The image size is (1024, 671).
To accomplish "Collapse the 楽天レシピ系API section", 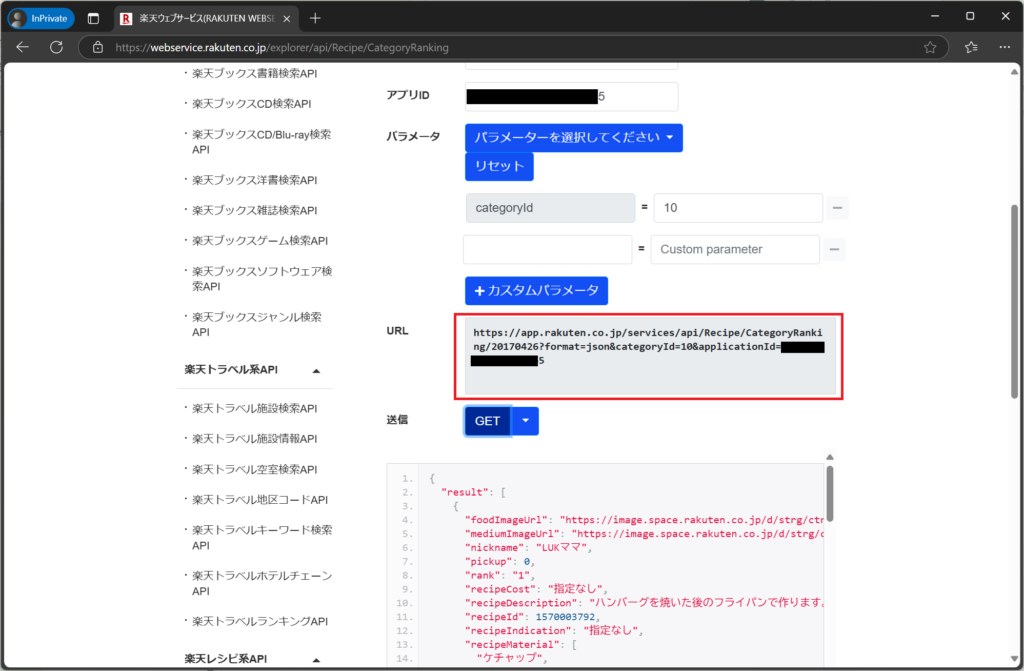I will tap(317, 659).
